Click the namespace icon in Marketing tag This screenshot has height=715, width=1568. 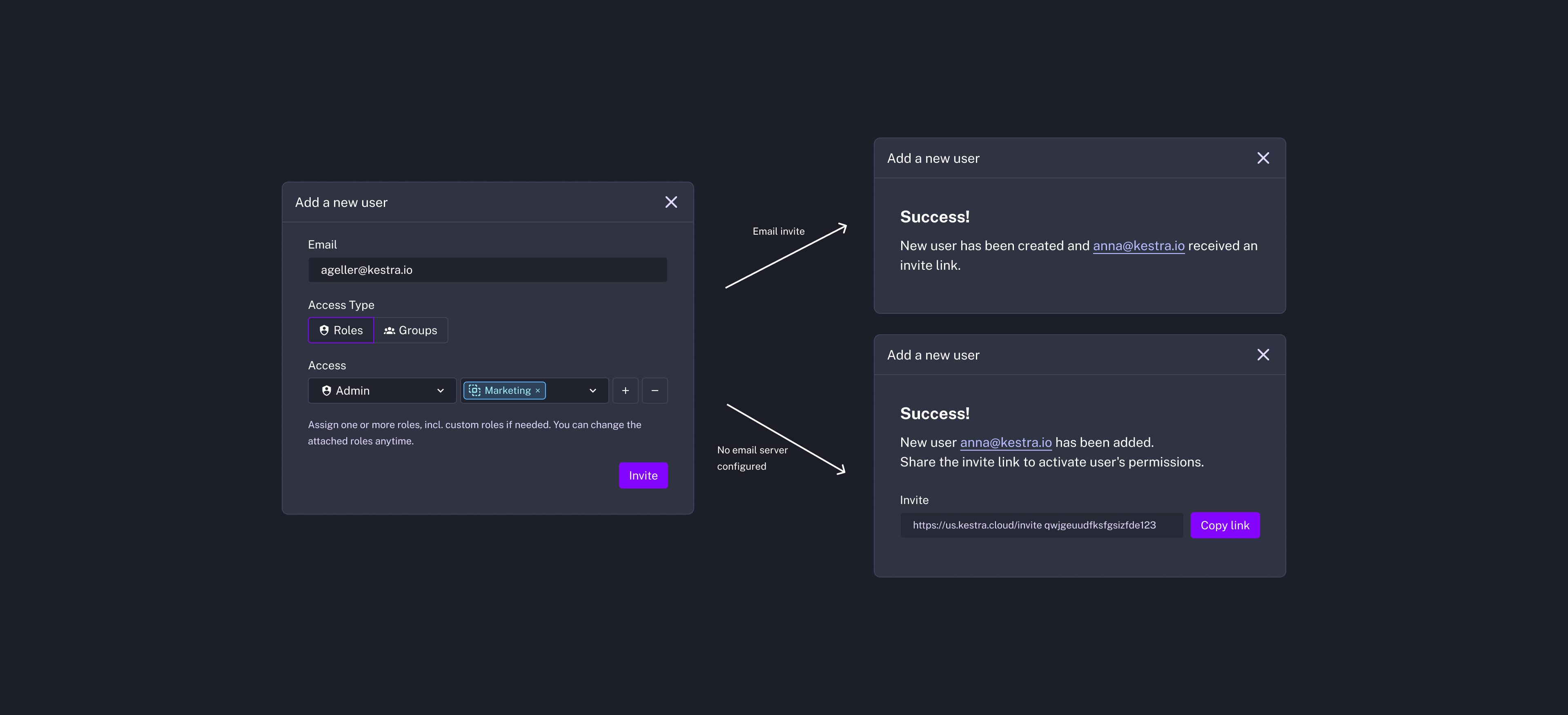[x=475, y=391]
